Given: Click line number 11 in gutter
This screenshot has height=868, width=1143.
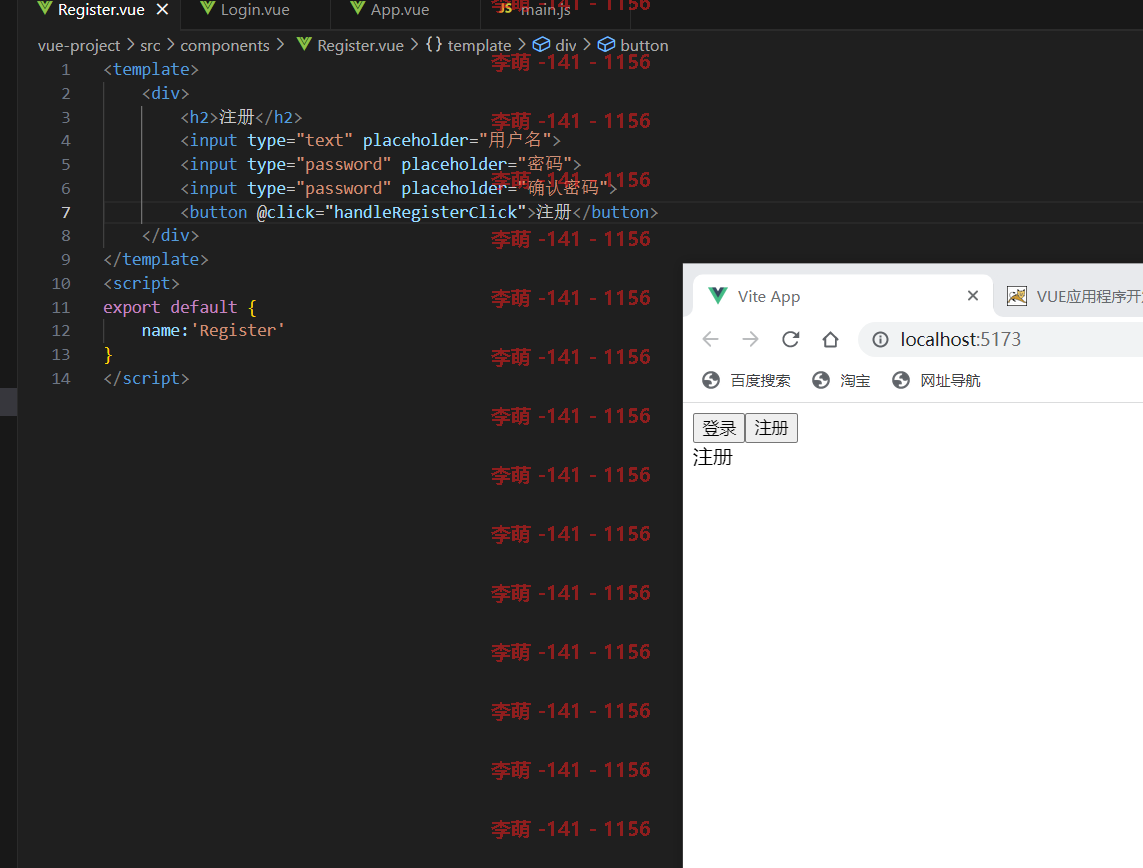Looking at the screenshot, I should pyautogui.click(x=61, y=308).
